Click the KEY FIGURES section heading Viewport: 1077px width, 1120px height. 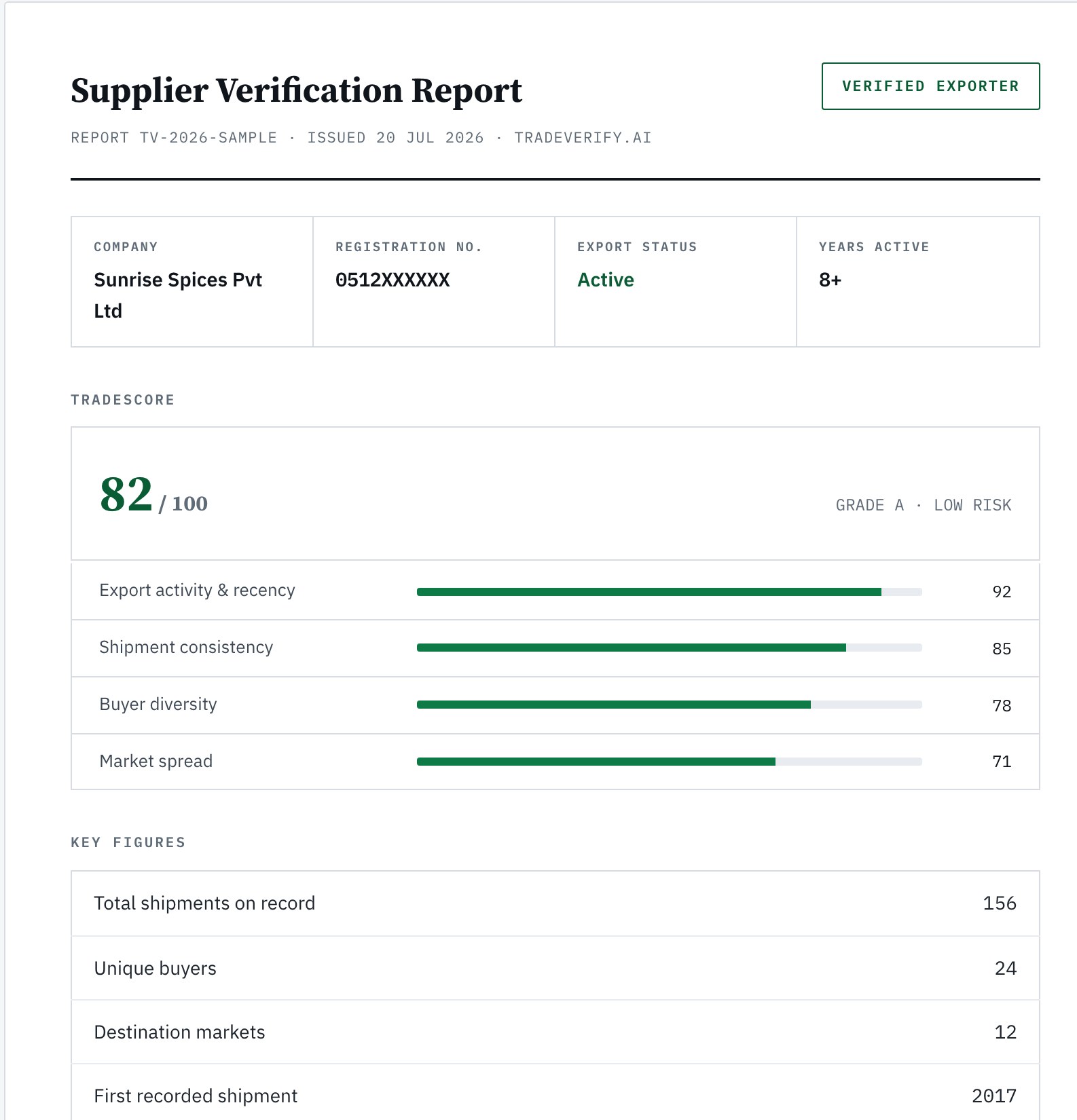(x=128, y=842)
